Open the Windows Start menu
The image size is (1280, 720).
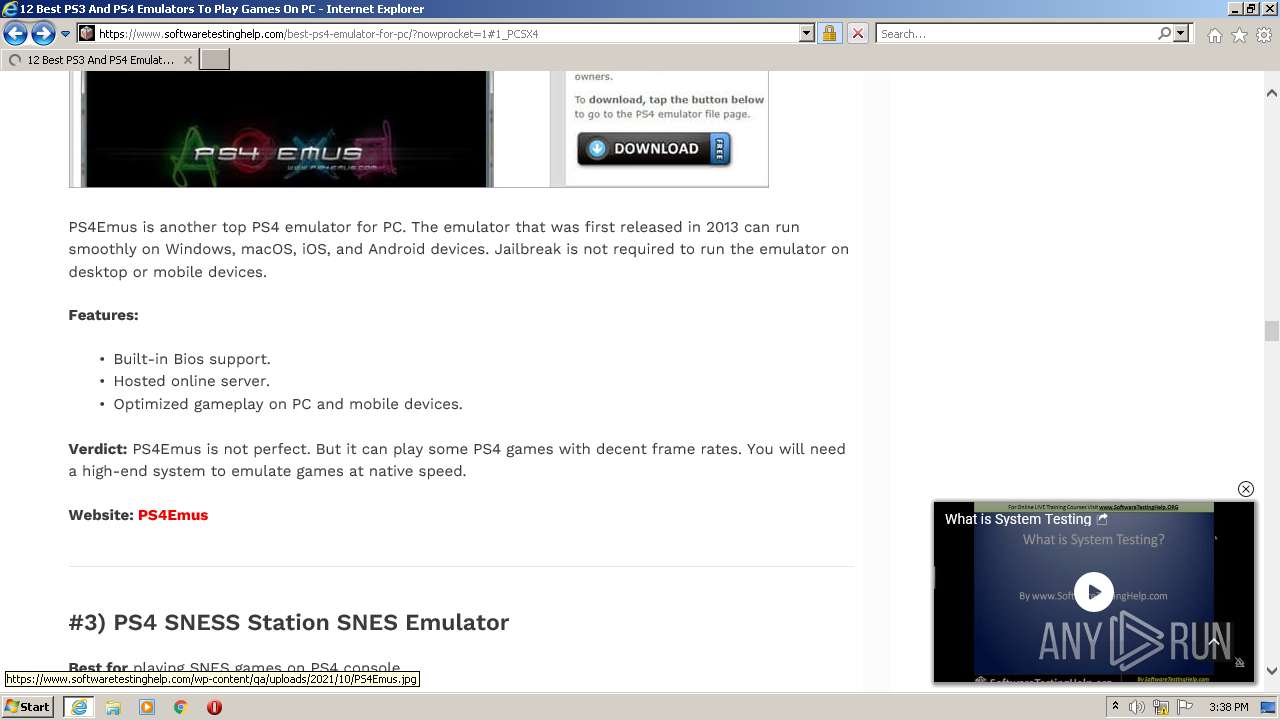[28, 707]
